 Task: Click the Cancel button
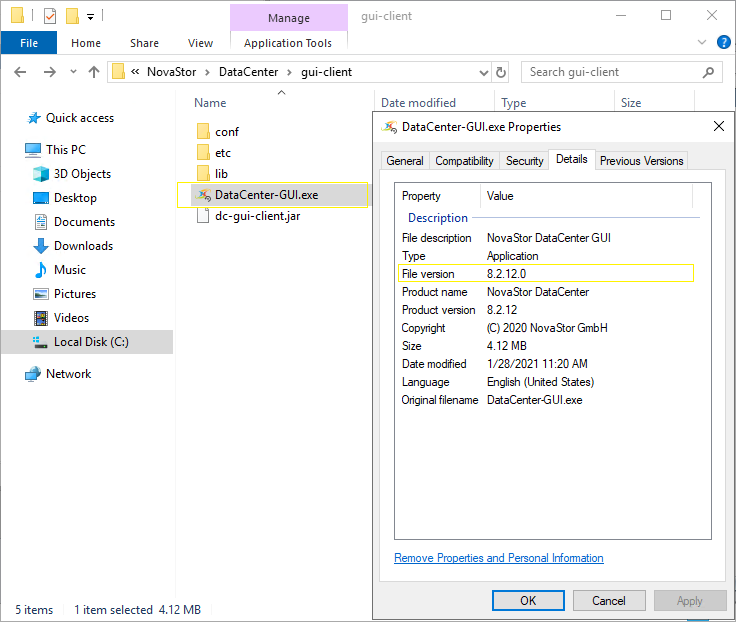[x=609, y=600]
